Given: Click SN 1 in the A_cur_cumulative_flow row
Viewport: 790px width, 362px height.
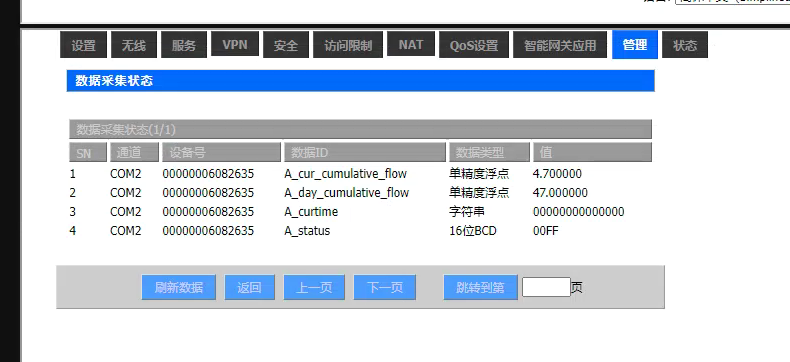Looking at the screenshot, I should [x=73, y=174].
